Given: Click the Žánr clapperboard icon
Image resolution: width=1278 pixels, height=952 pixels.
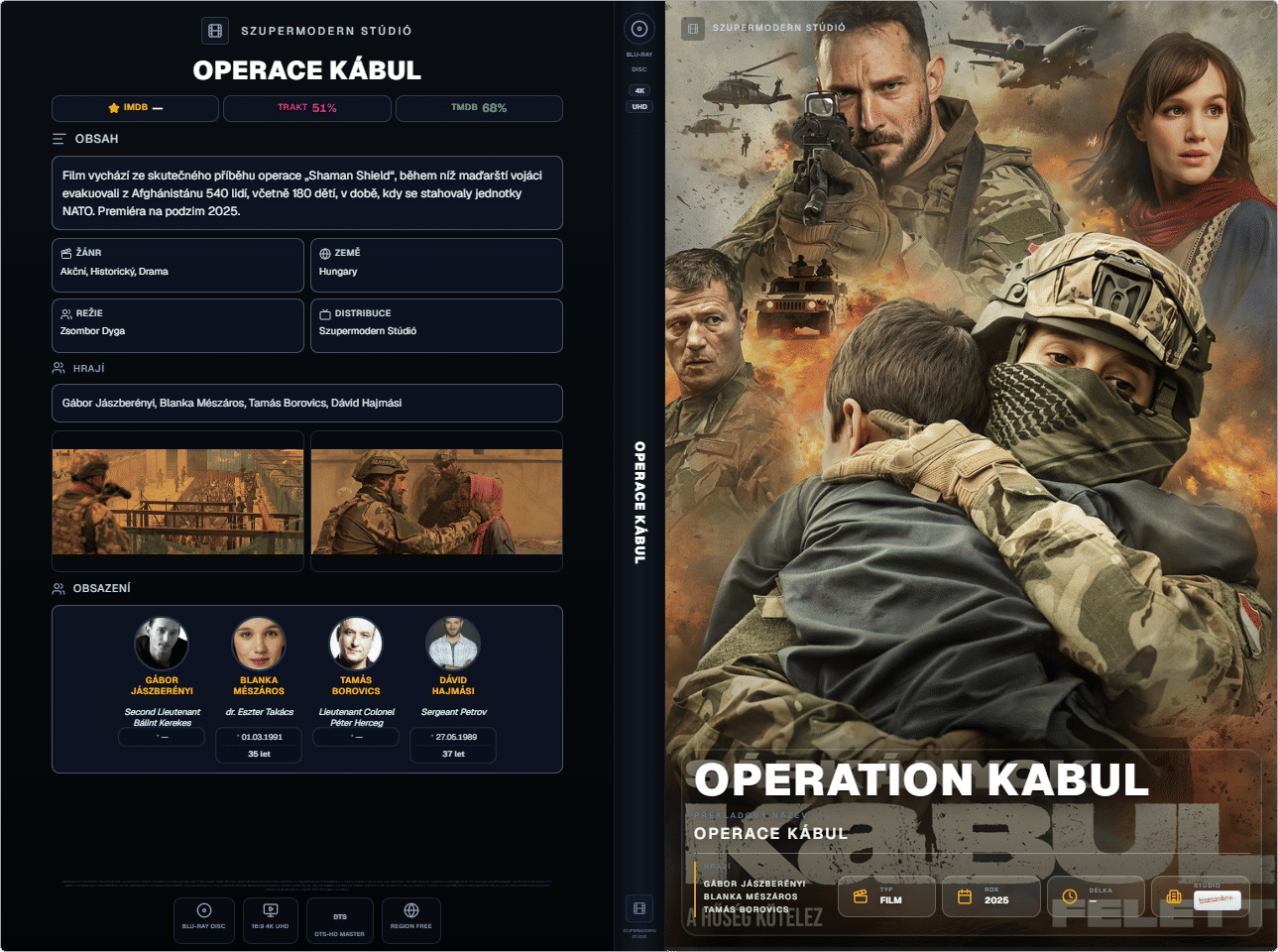Looking at the screenshot, I should pos(66,253).
